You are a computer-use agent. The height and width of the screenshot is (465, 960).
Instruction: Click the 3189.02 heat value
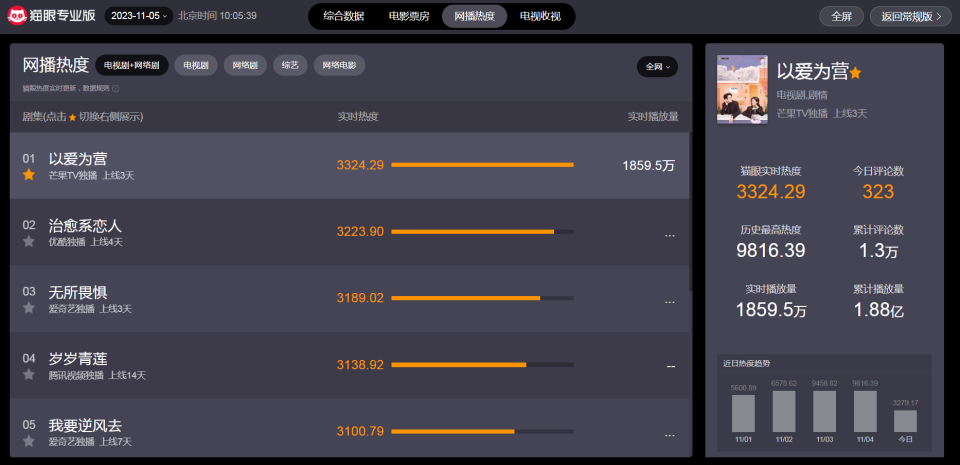pos(360,298)
